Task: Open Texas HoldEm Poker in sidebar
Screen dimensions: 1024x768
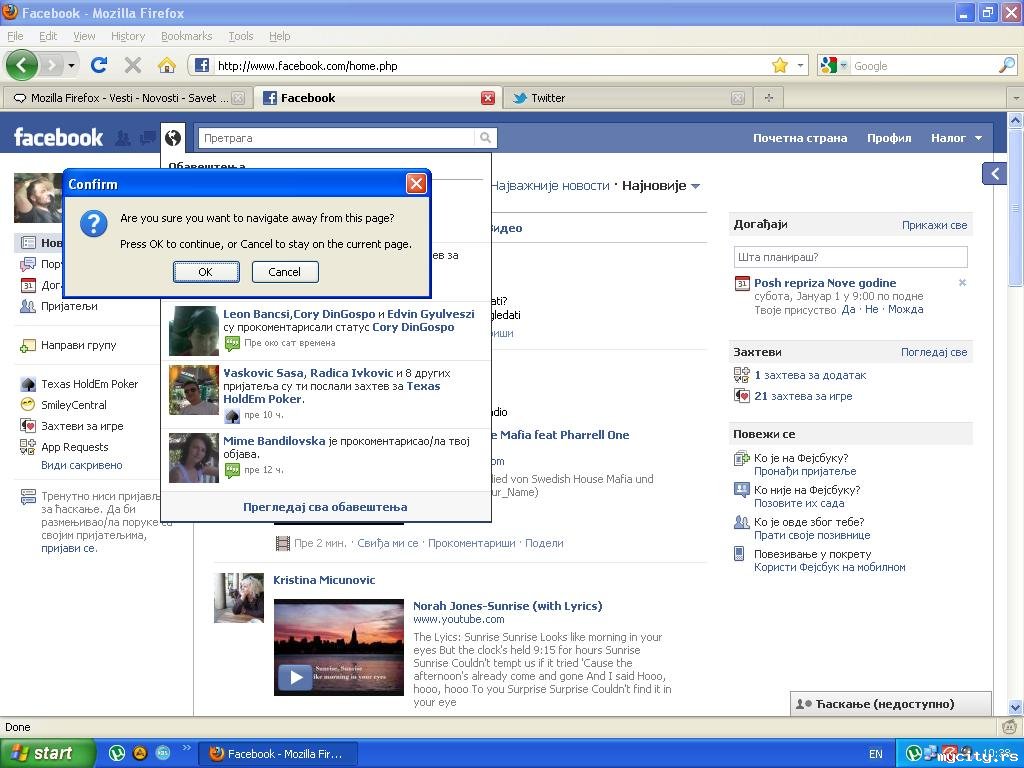Action: click(x=89, y=384)
